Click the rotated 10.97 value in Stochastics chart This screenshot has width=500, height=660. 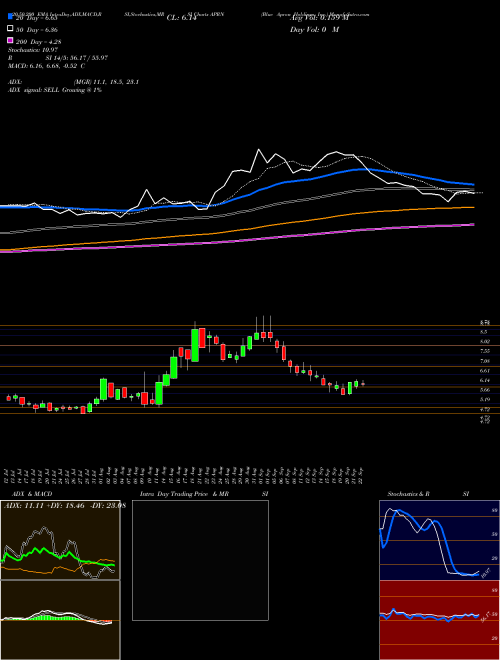click(x=487, y=573)
